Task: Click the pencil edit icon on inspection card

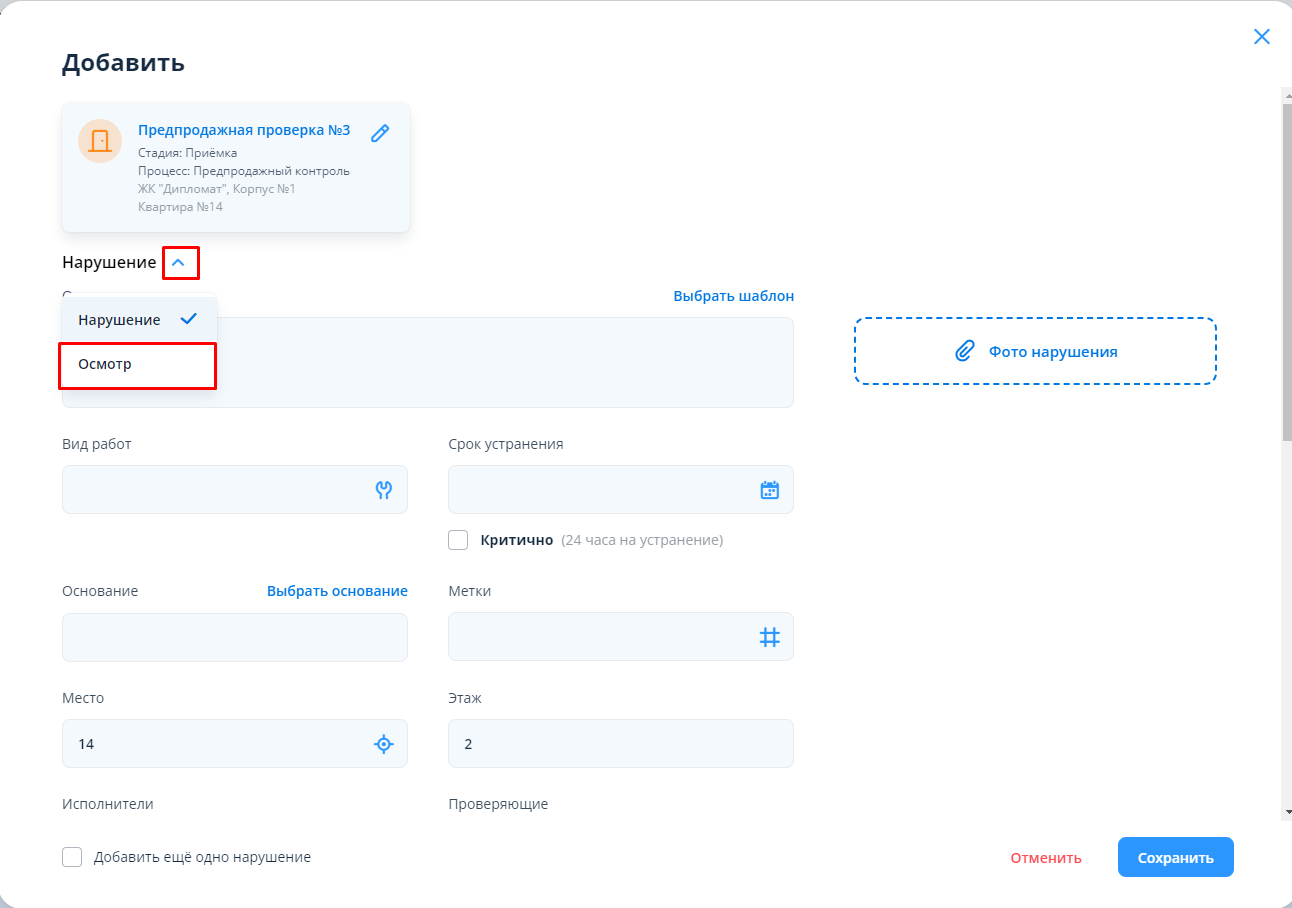Action: click(x=380, y=133)
